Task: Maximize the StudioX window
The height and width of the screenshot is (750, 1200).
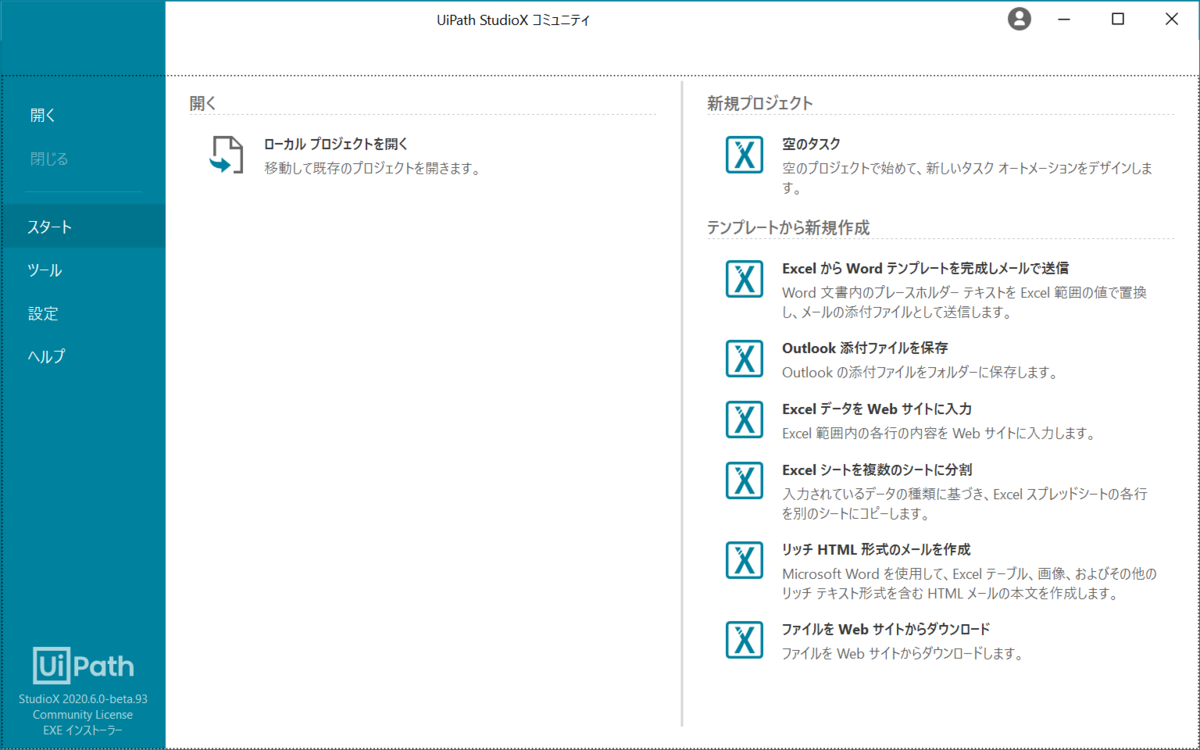Action: click(x=1118, y=19)
